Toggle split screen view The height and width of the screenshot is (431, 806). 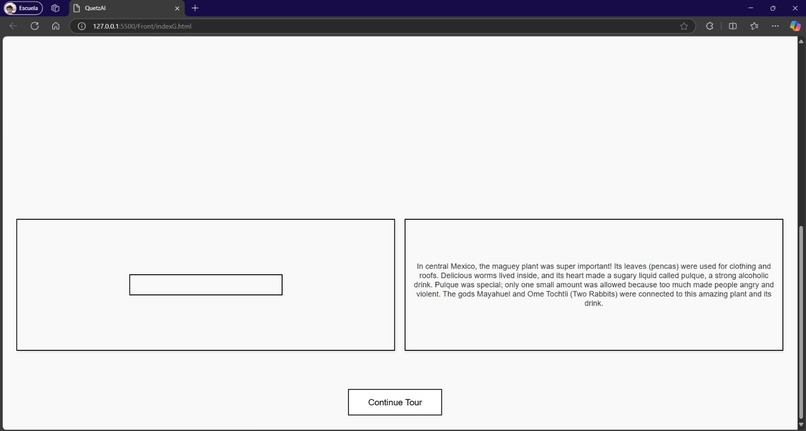[x=733, y=26]
